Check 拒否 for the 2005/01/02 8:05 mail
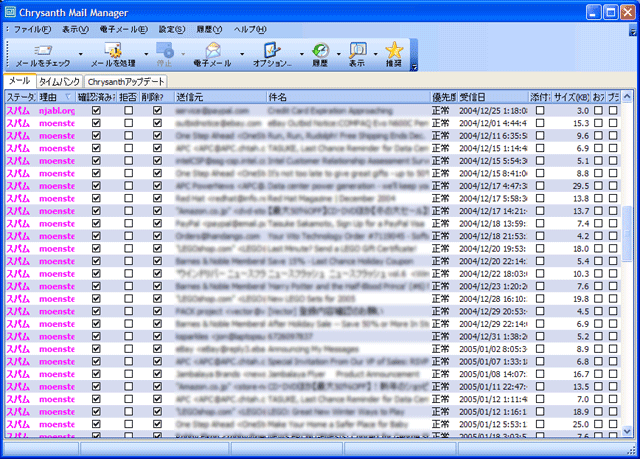This screenshot has width=640, height=459. click(129, 349)
